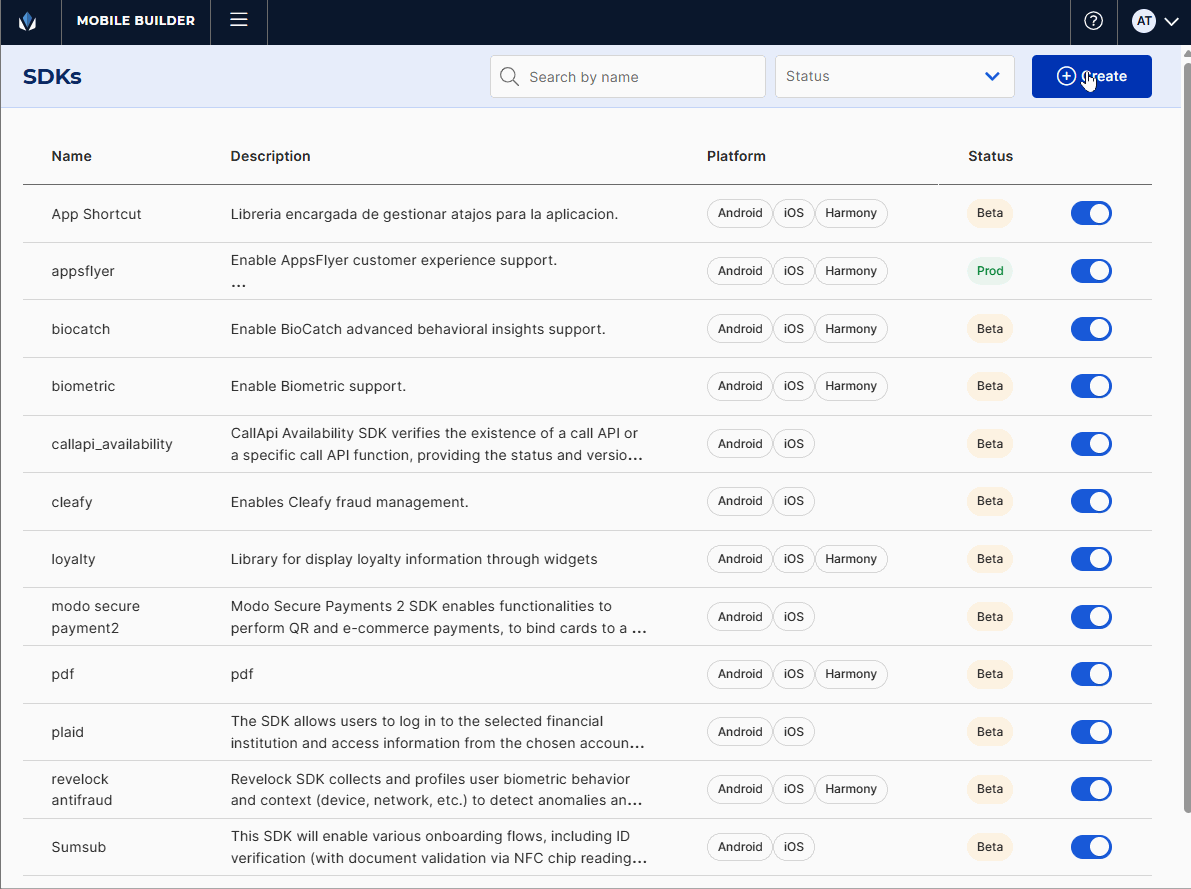Click the Android tag for biocatch
Screen dimensions: 1191x889
click(x=740, y=329)
